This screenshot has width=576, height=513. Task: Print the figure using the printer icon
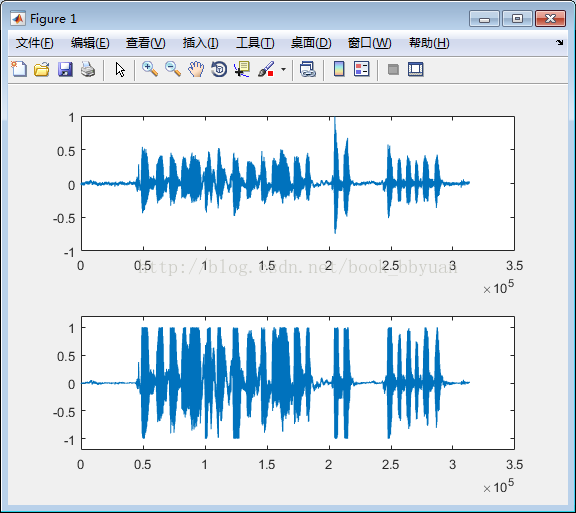point(88,69)
